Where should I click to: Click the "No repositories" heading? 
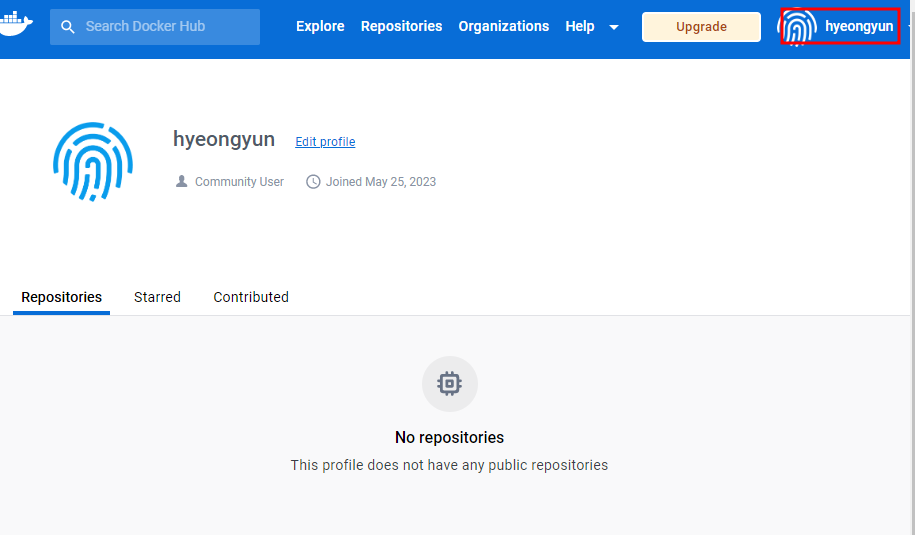pos(449,438)
